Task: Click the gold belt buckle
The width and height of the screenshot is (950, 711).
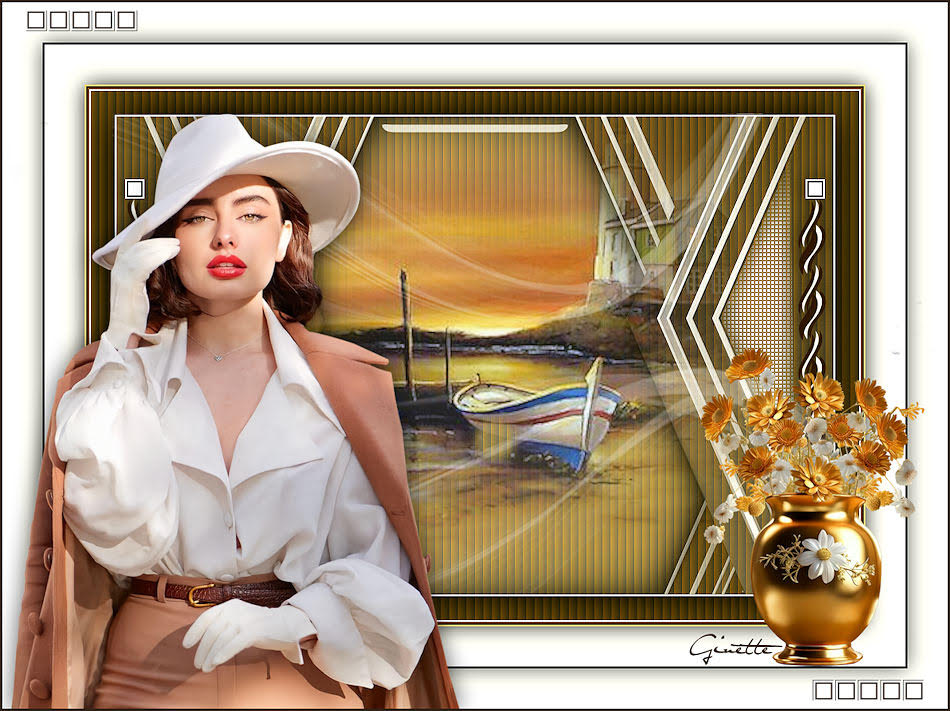Action: pyautogui.click(x=201, y=594)
